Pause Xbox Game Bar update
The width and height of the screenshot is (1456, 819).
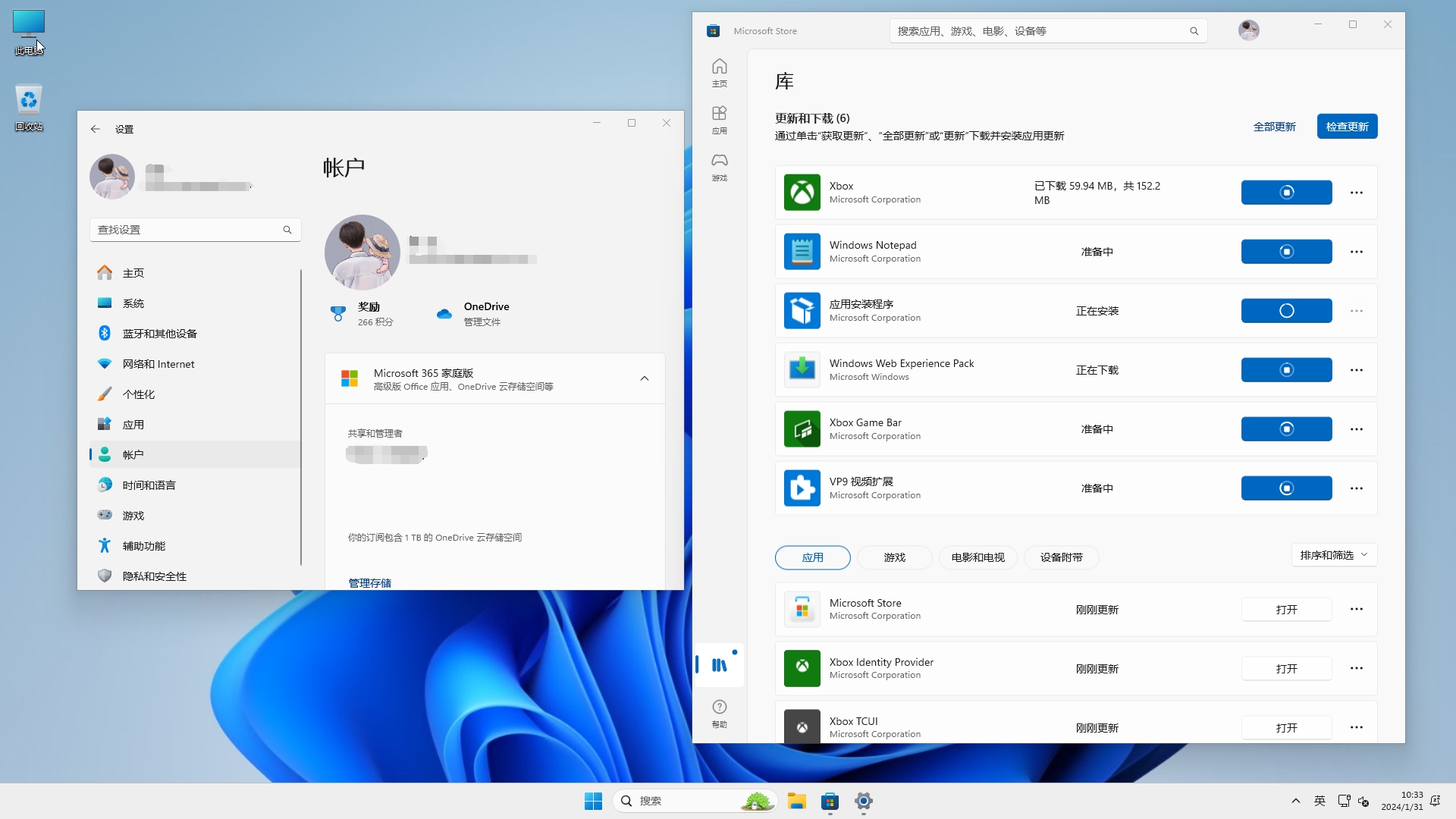point(1286,429)
